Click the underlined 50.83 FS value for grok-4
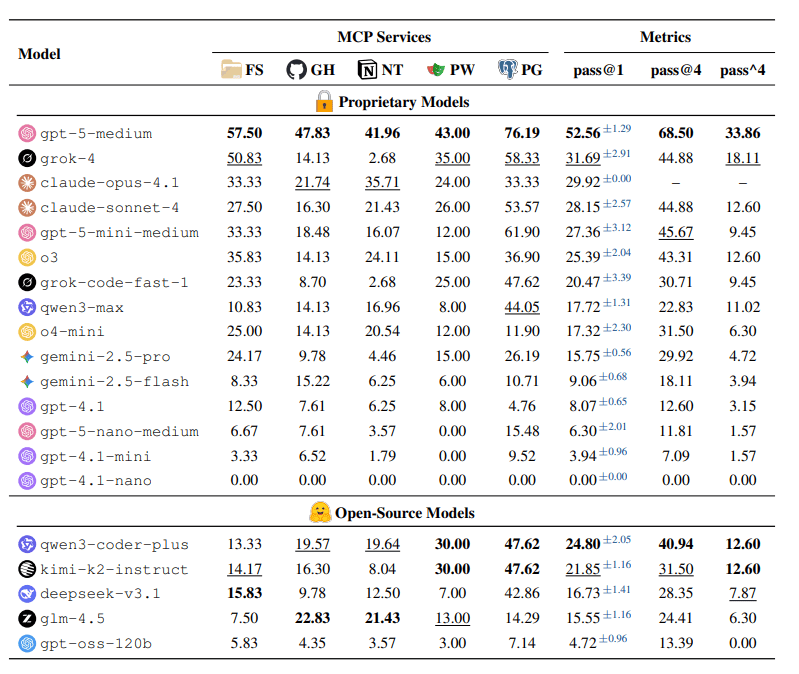This screenshot has width=799, height=674. 245,158
